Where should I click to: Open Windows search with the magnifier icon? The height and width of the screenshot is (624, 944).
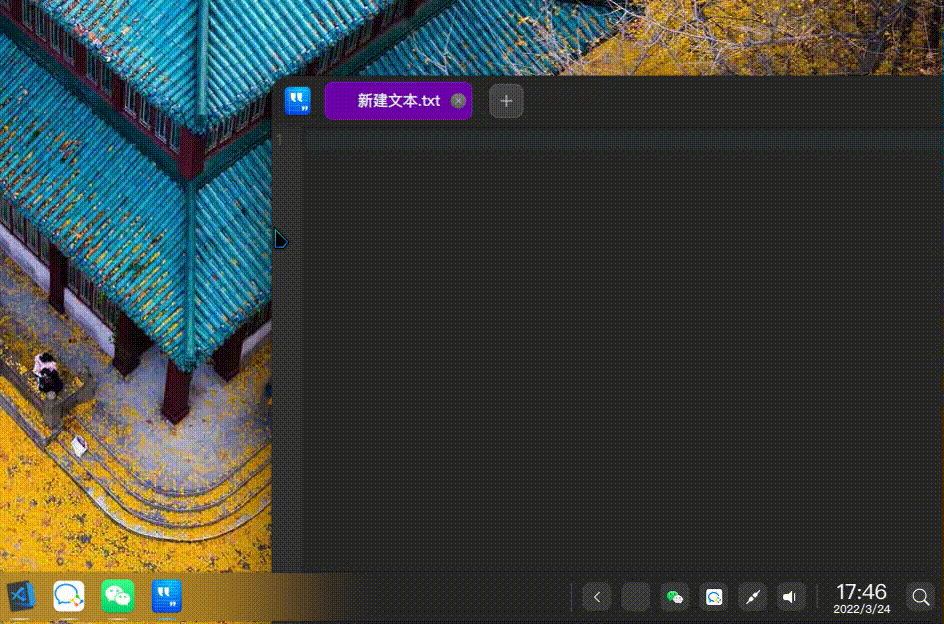(x=919, y=596)
